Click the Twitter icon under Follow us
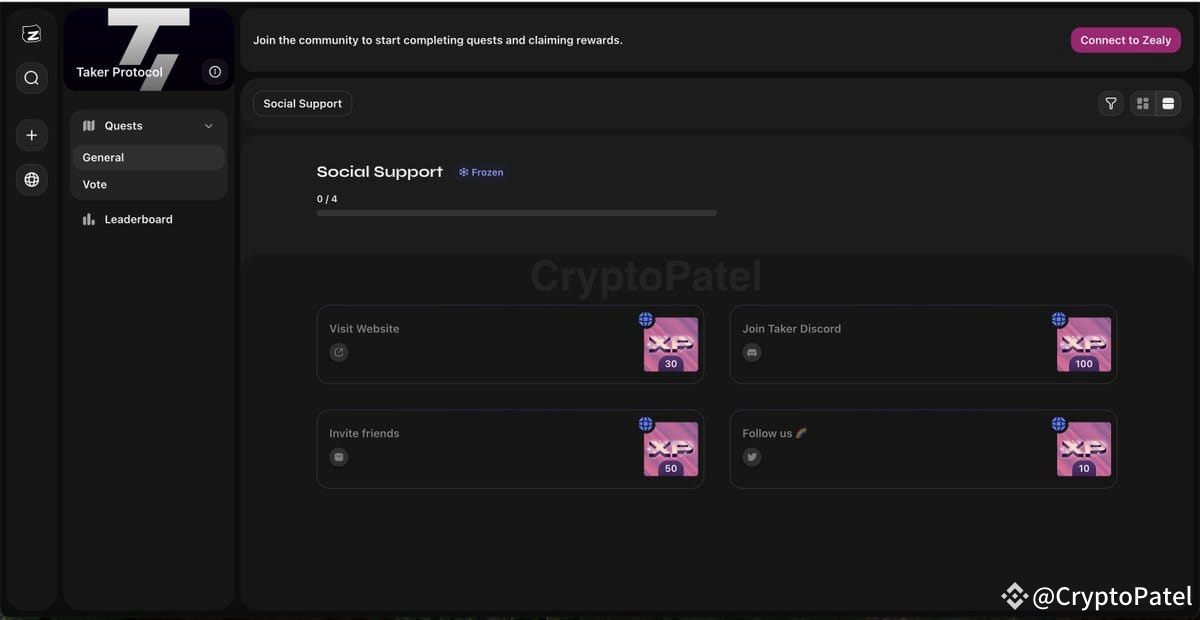 tap(752, 457)
